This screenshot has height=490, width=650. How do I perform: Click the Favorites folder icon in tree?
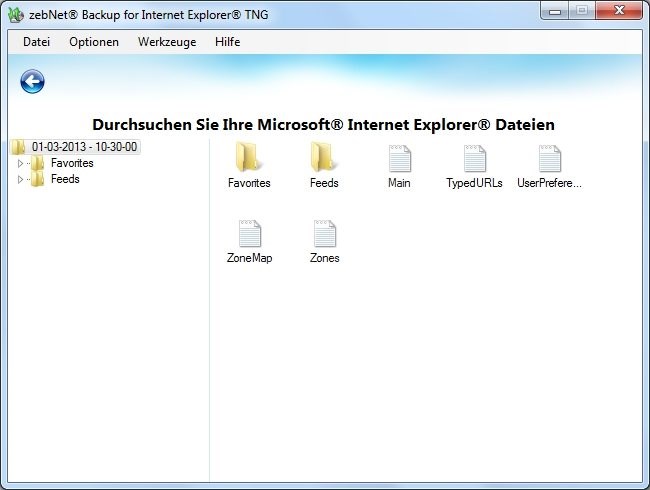[x=38, y=163]
